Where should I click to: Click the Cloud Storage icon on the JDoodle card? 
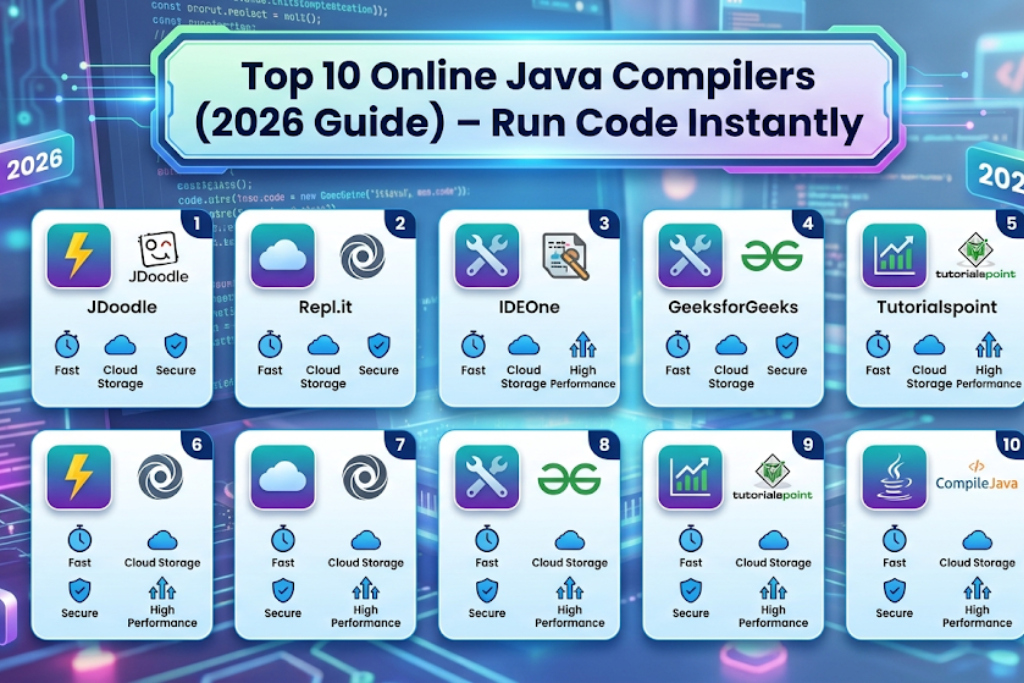(120, 345)
